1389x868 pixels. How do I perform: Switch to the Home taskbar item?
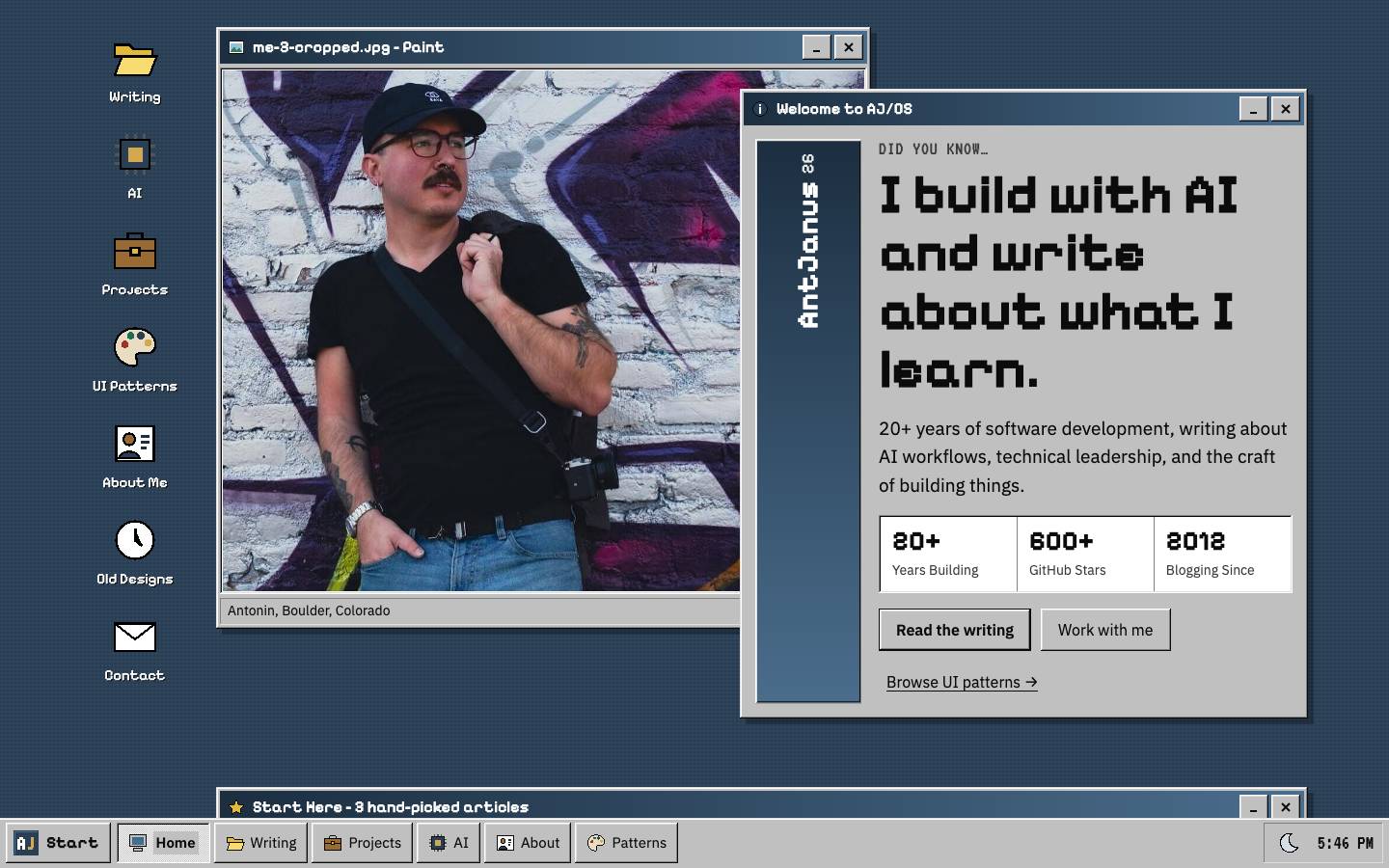point(163,843)
